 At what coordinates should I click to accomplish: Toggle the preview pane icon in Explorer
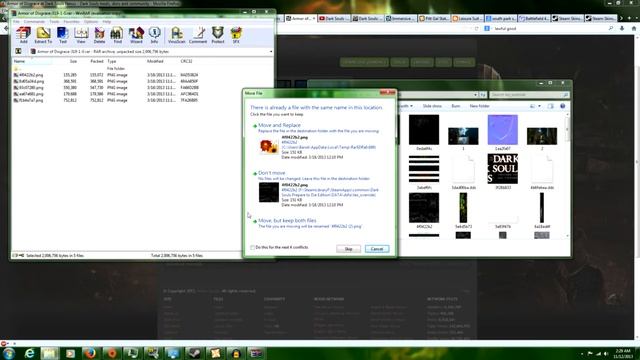tap(551, 106)
